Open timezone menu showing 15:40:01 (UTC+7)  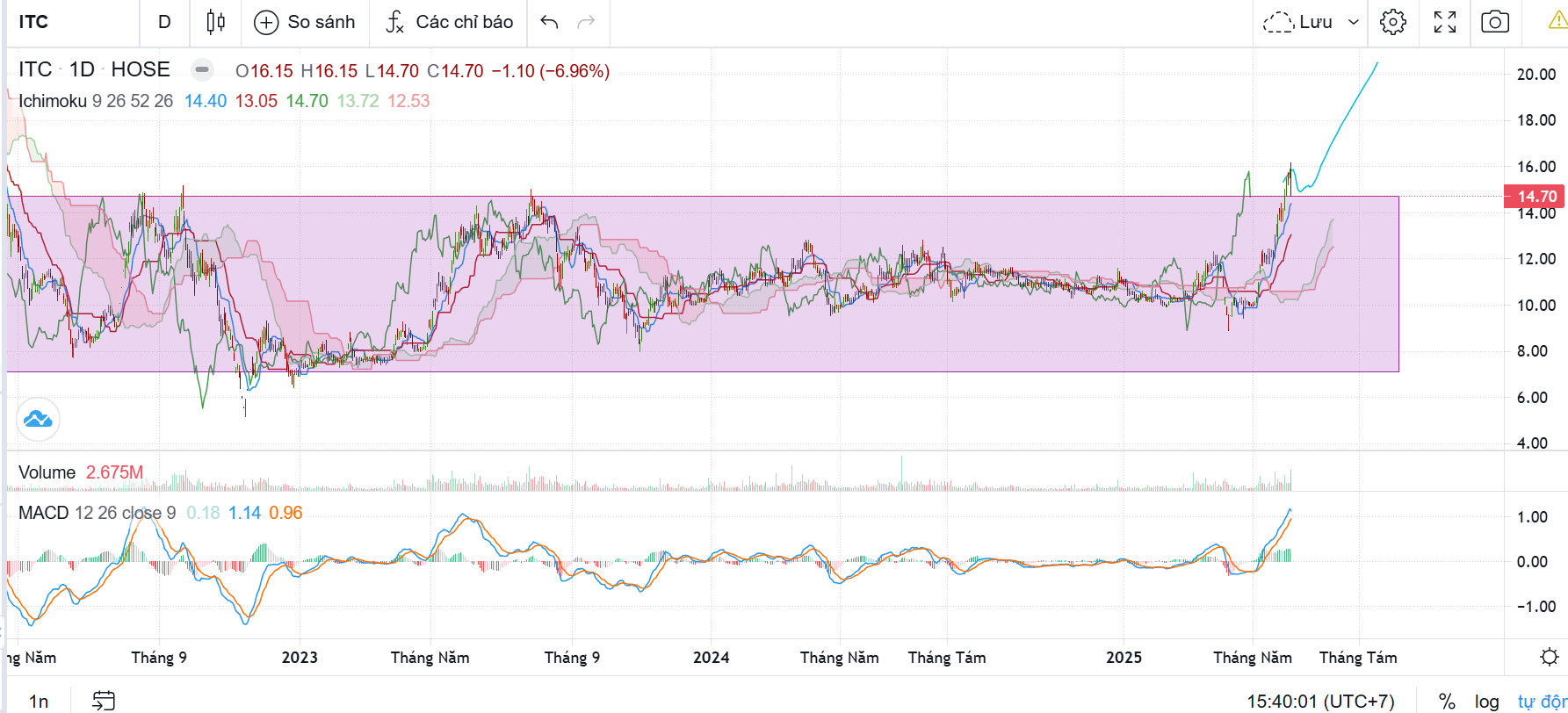1320,702
